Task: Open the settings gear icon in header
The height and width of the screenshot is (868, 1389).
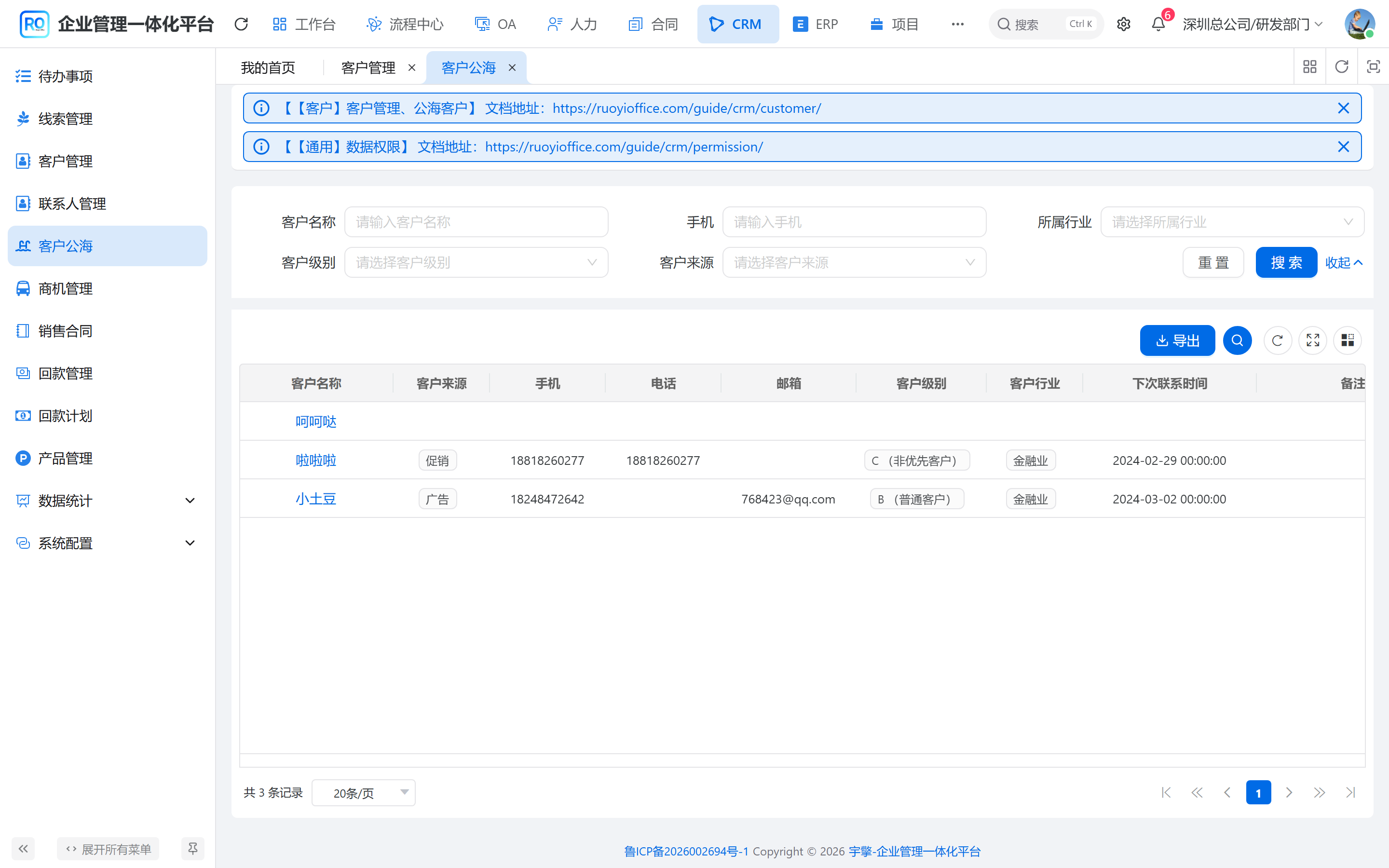Action: click(x=1123, y=24)
